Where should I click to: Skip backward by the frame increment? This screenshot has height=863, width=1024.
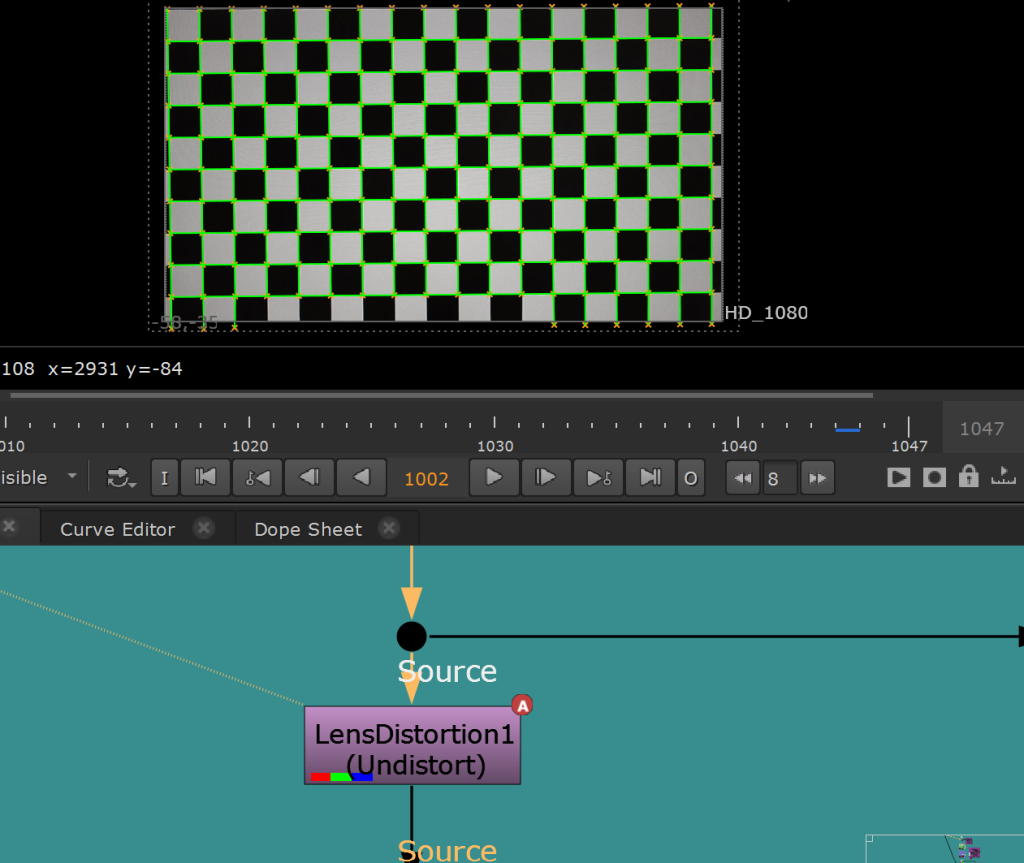743,478
